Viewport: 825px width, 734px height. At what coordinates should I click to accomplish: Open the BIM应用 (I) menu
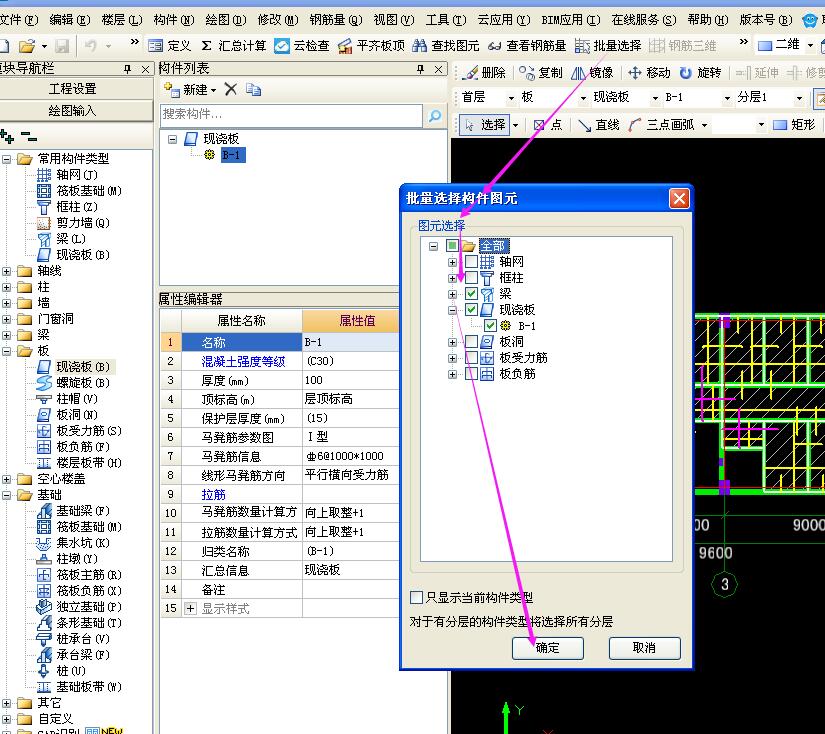[570, 20]
